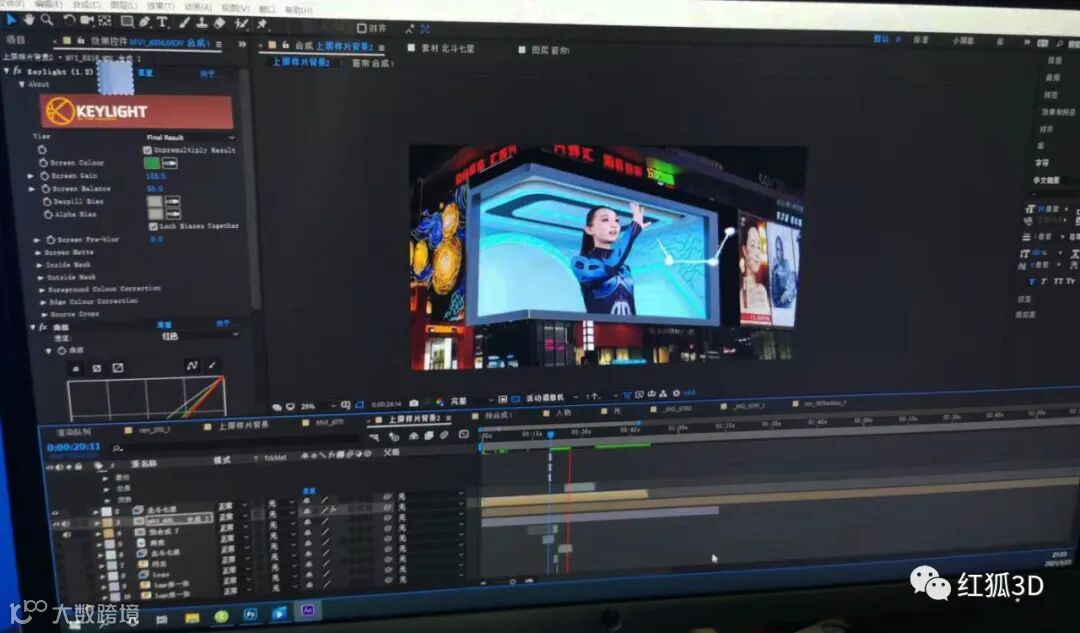Show channel and color management settings
The height and width of the screenshot is (633, 1080).
pyautogui.click(x=439, y=402)
